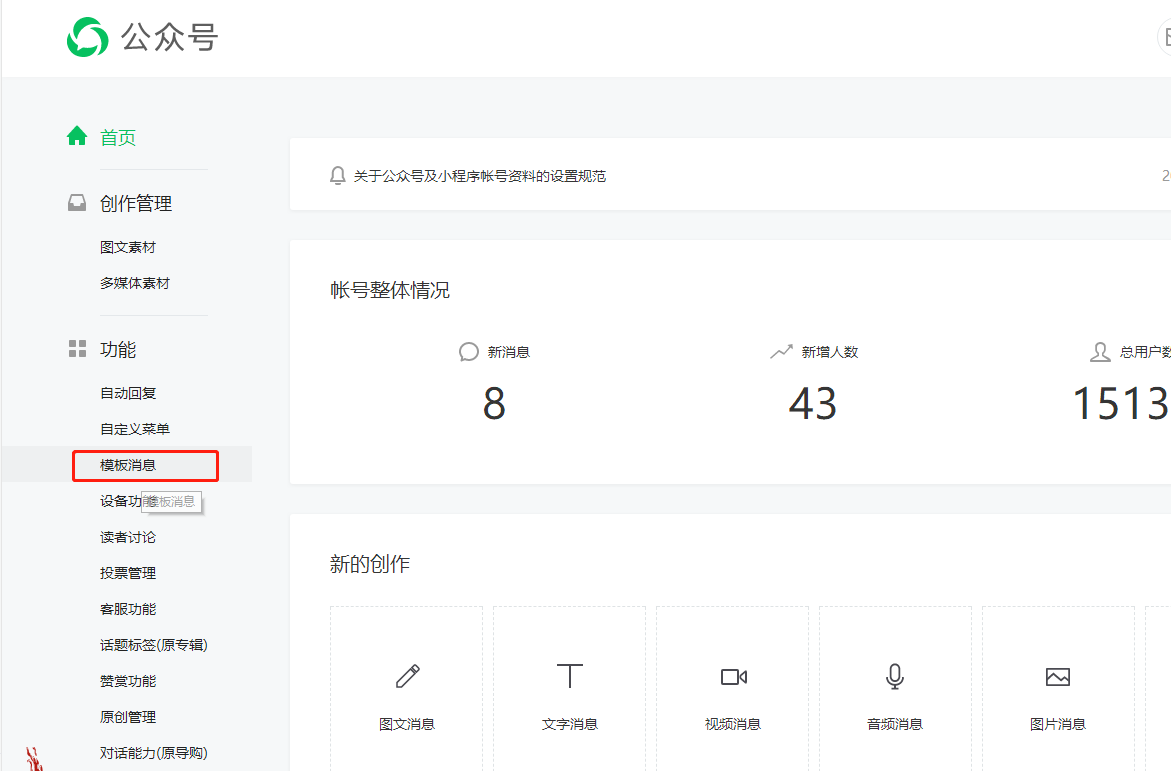Click the 新增人数 count 43

pyautogui.click(x=812, y=404)
